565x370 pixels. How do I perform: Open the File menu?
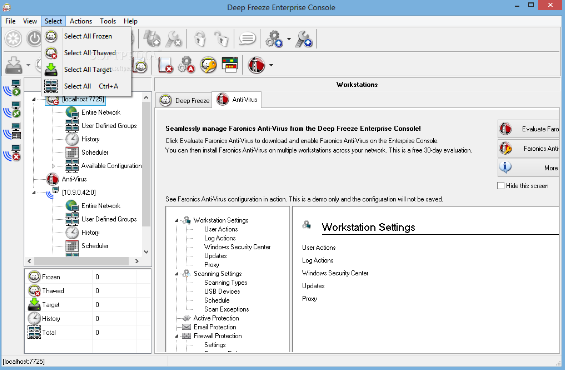point(10,21)
